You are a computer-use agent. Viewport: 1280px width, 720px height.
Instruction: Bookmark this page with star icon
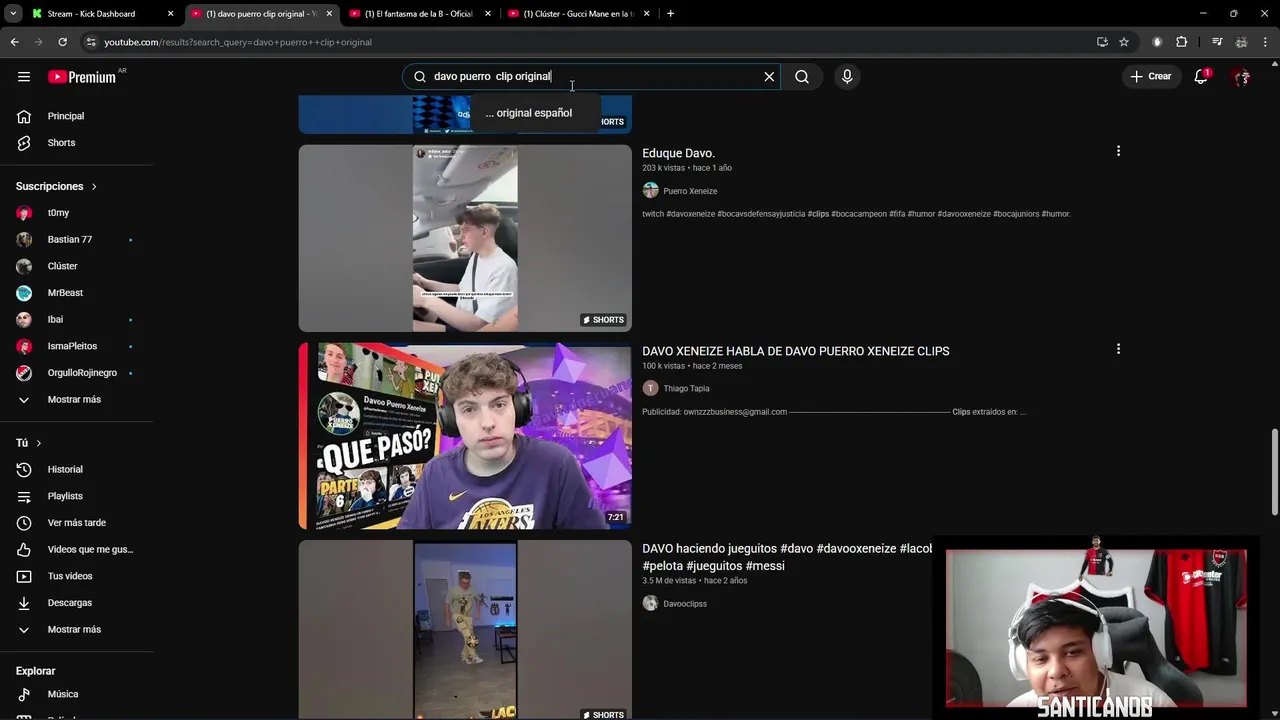pyautogui.click(x=1124, y=42)
